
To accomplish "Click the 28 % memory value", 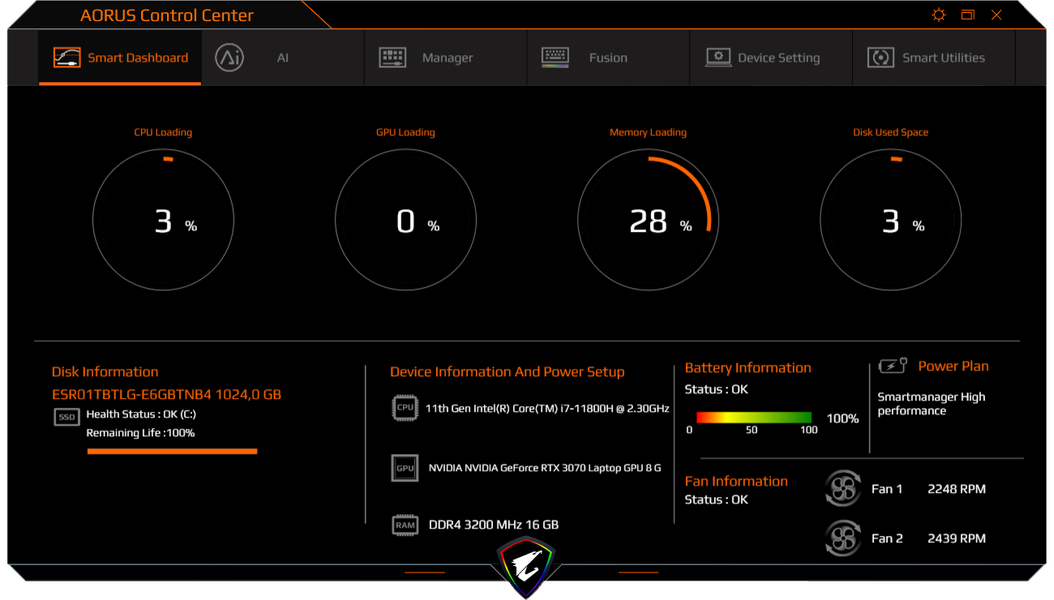I will pyautogui.click(x=660, y=221).
